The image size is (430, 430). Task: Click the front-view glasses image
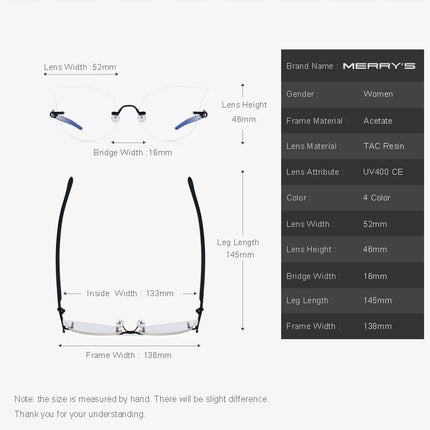tap(129, 113)
